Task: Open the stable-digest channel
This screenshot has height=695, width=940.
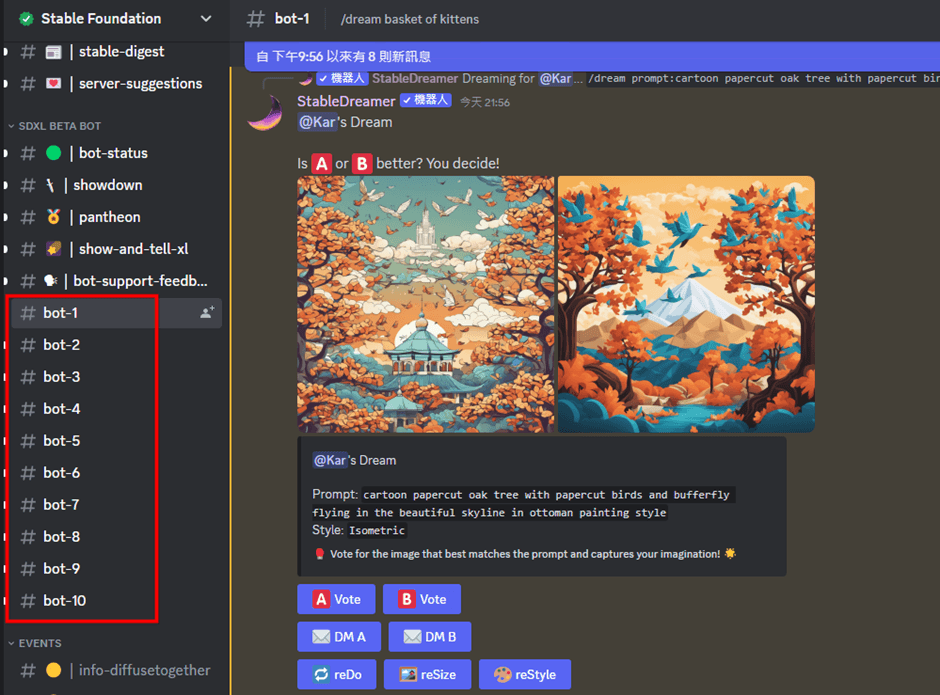Action: click(x=120, y=51)
